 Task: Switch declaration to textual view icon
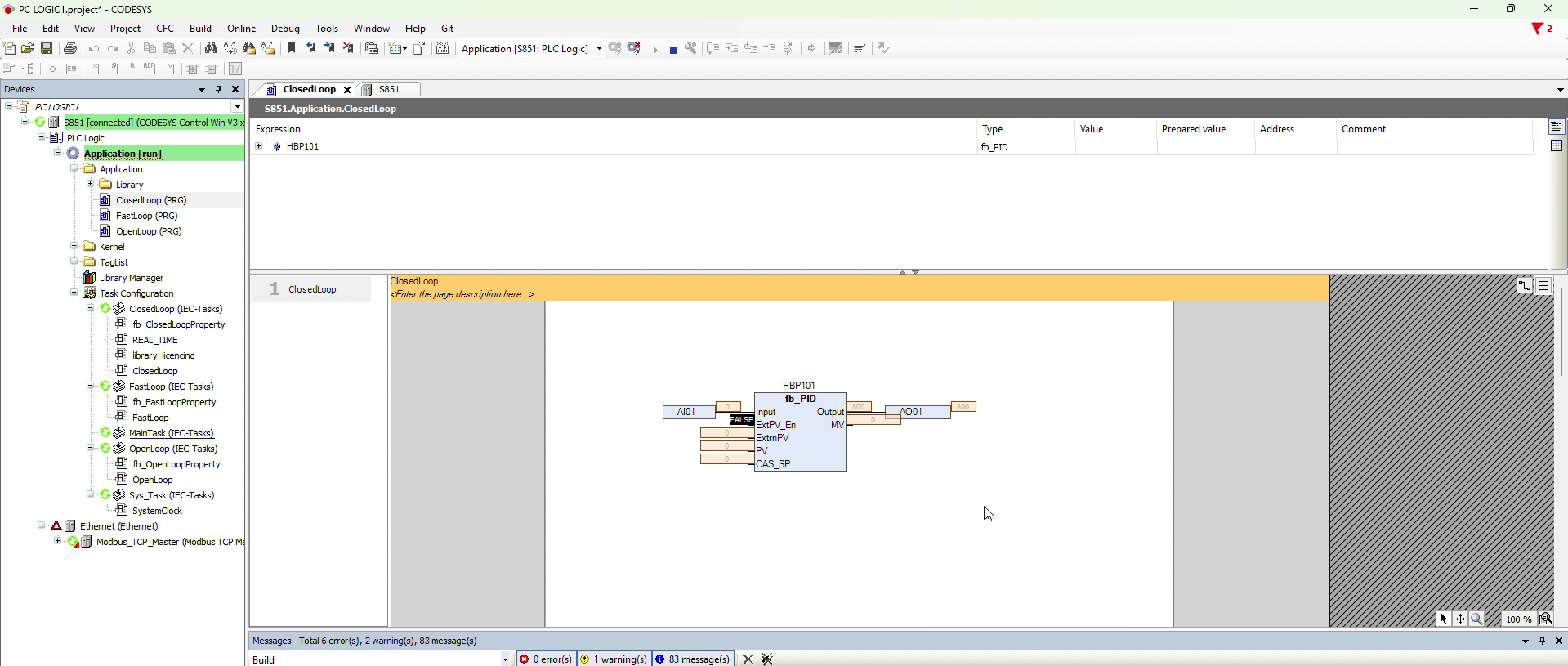1557,127
